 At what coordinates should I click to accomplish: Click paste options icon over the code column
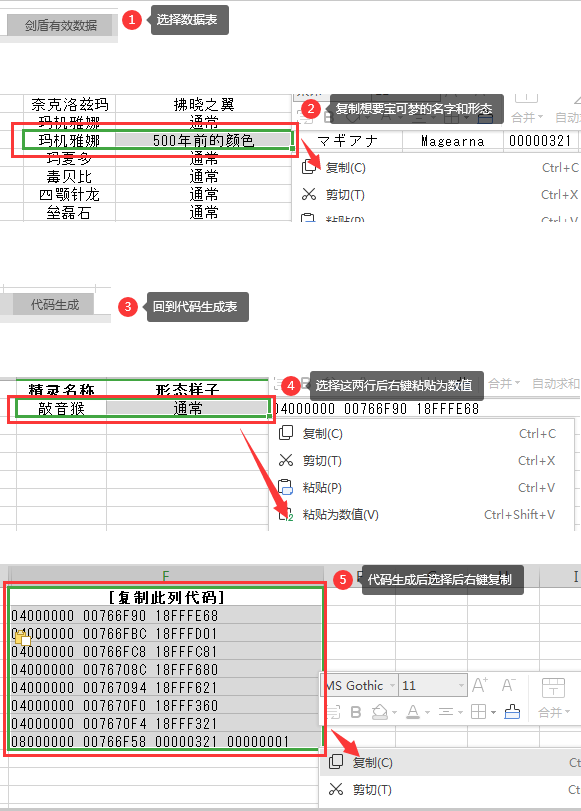tap(23, 639)
